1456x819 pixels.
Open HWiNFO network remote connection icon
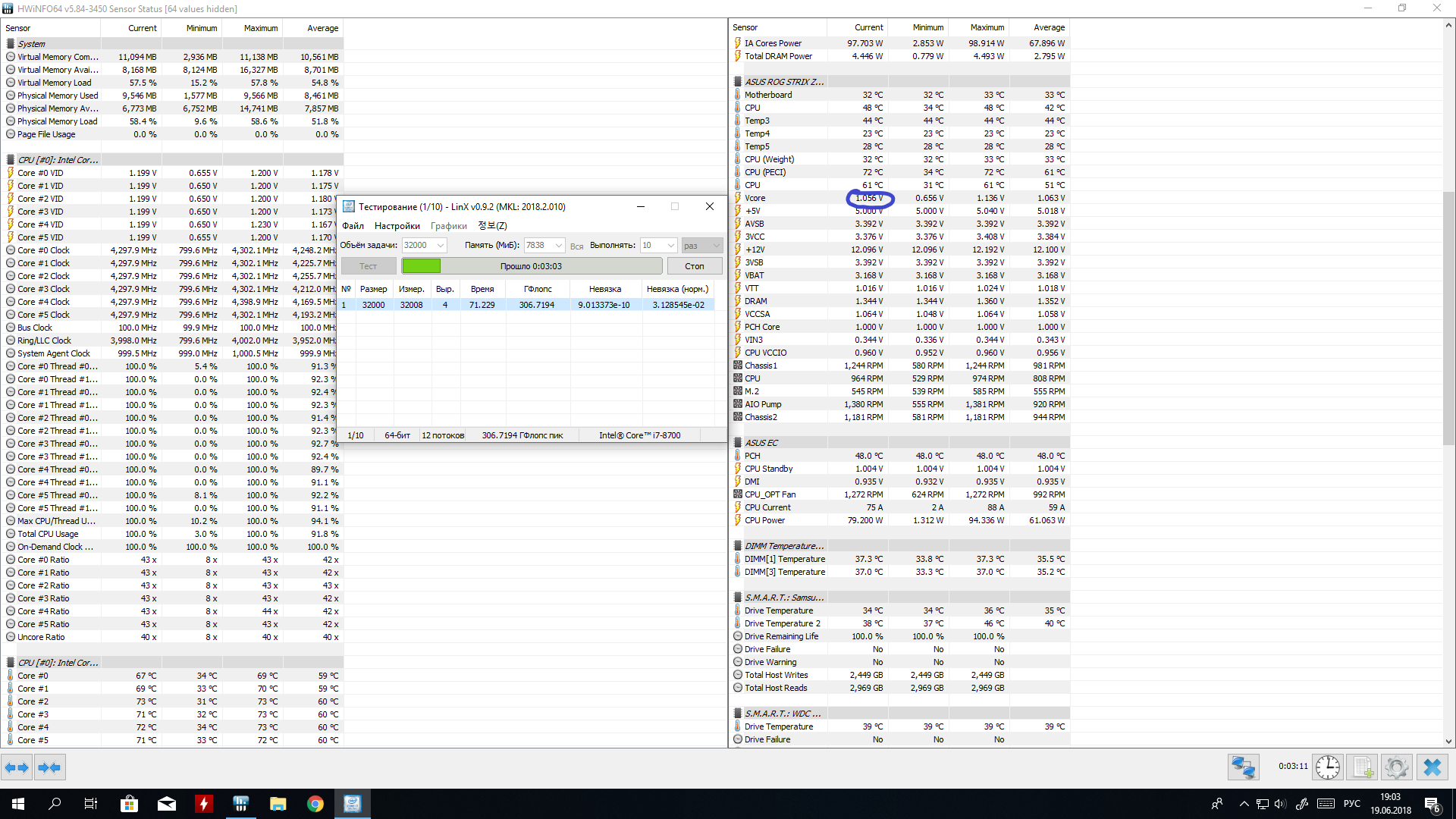click(1244, 767)
